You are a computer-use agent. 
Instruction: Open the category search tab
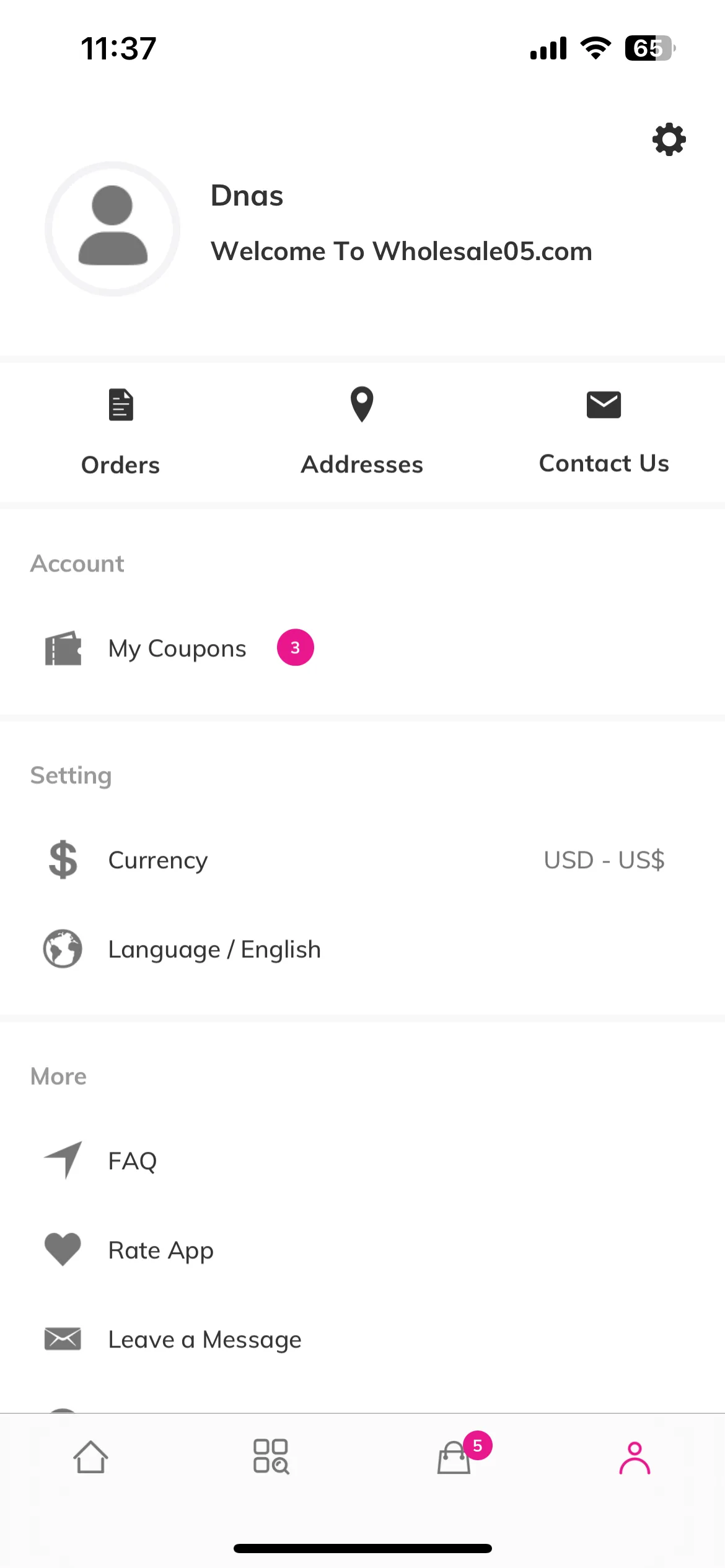(271, 1457)
